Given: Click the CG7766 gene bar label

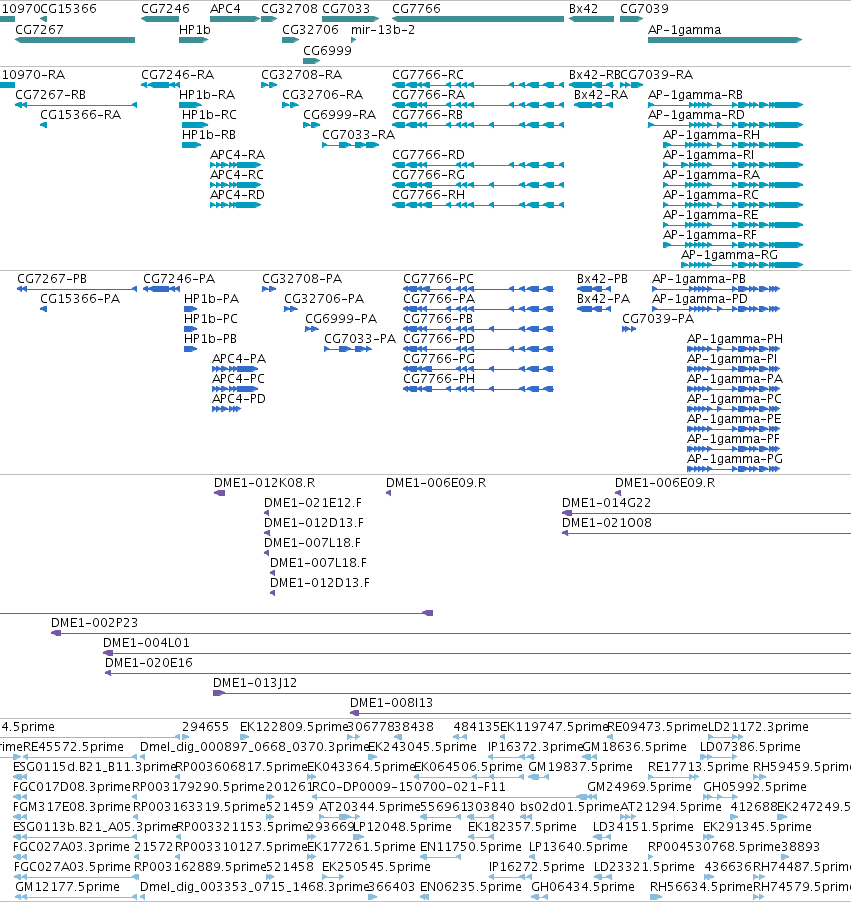Looking at the screenshot, I should [416, 9].
